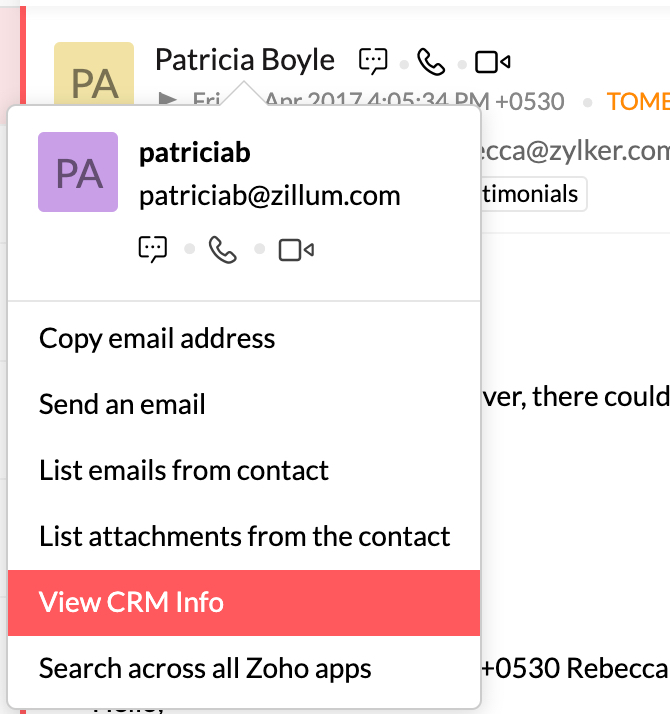Open View CRM Info
The image size is (670, 714).
(131, 603)
